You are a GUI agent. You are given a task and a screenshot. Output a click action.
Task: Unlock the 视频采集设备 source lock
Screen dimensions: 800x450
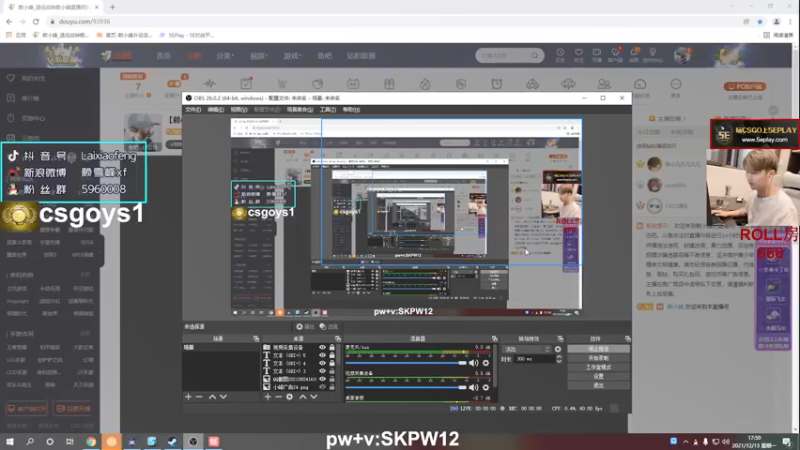332,347
